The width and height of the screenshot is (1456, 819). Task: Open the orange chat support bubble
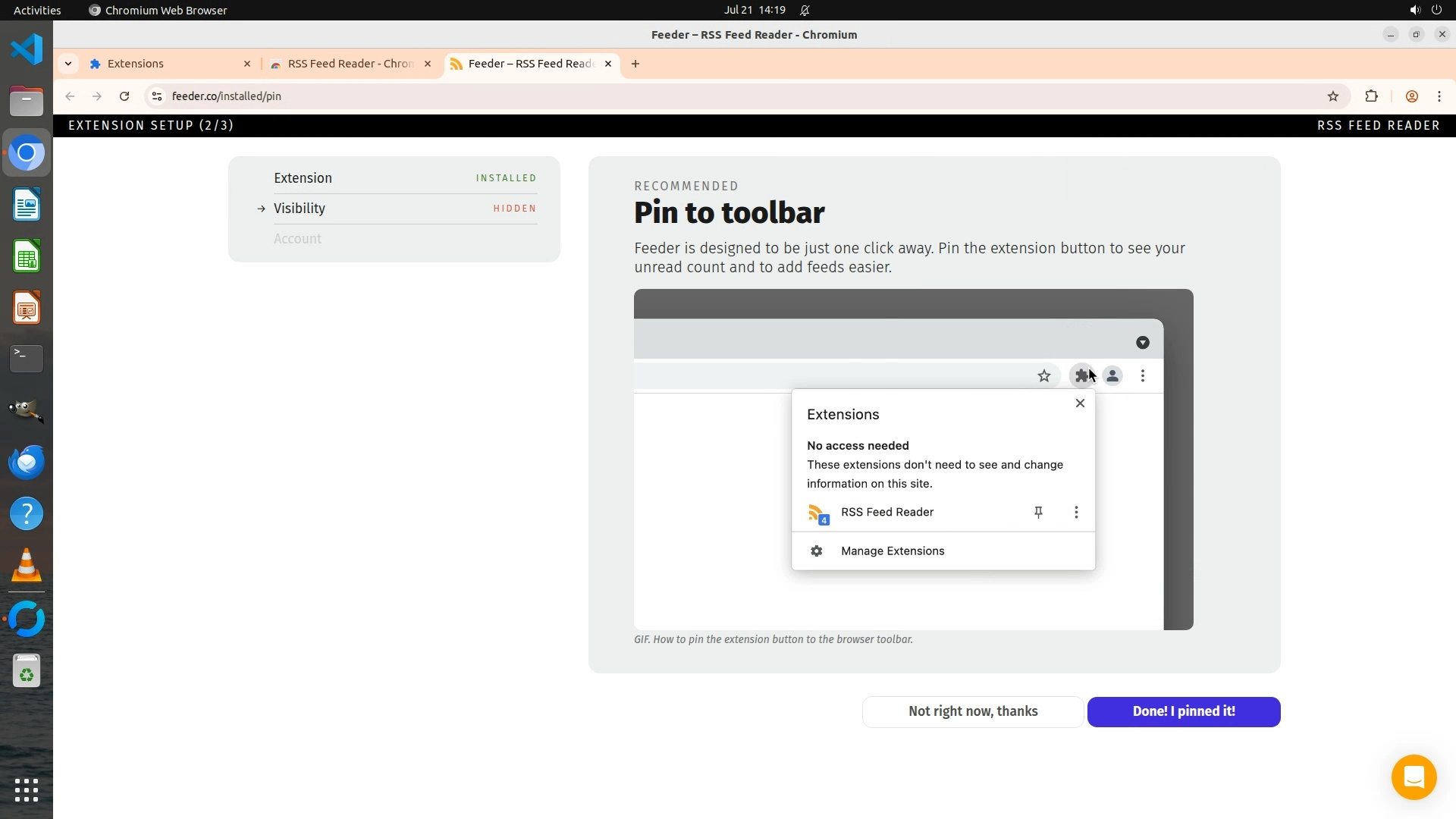click(x=1414, y=777)
